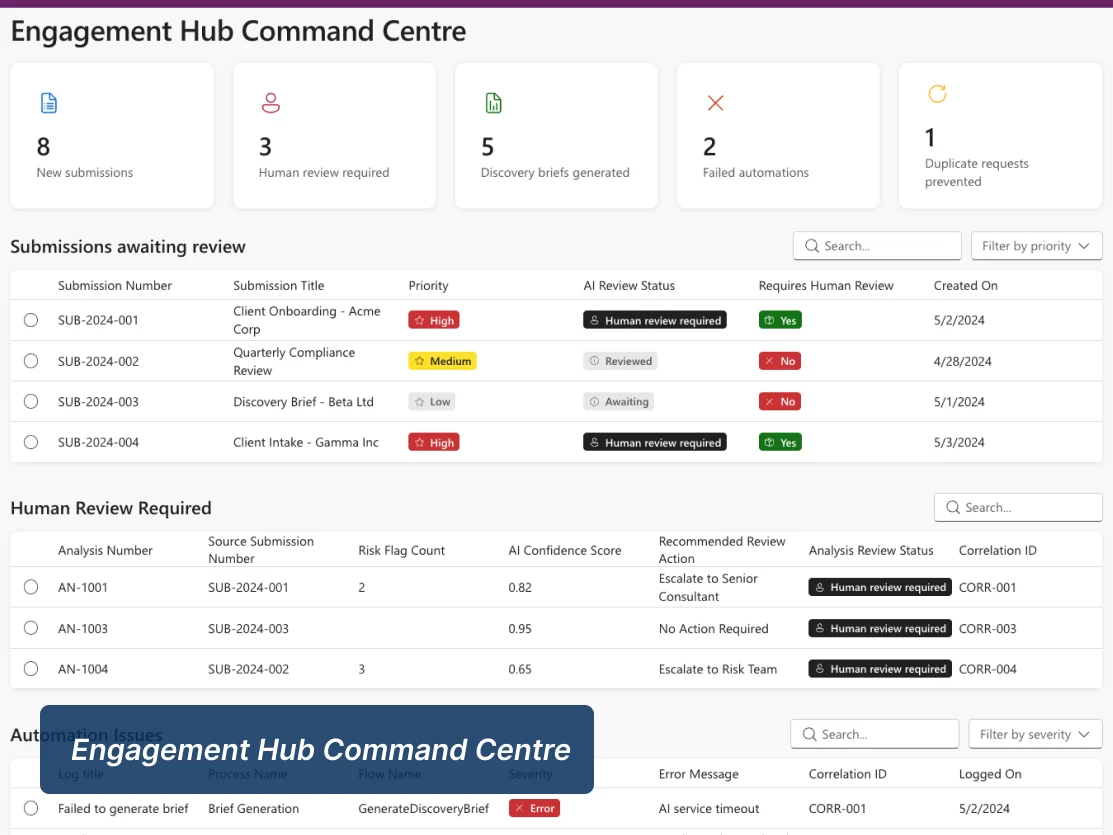This screenshot has width=1113, height=835.
Task: Open the New submissions card
Action: click(x=112, y=136)
